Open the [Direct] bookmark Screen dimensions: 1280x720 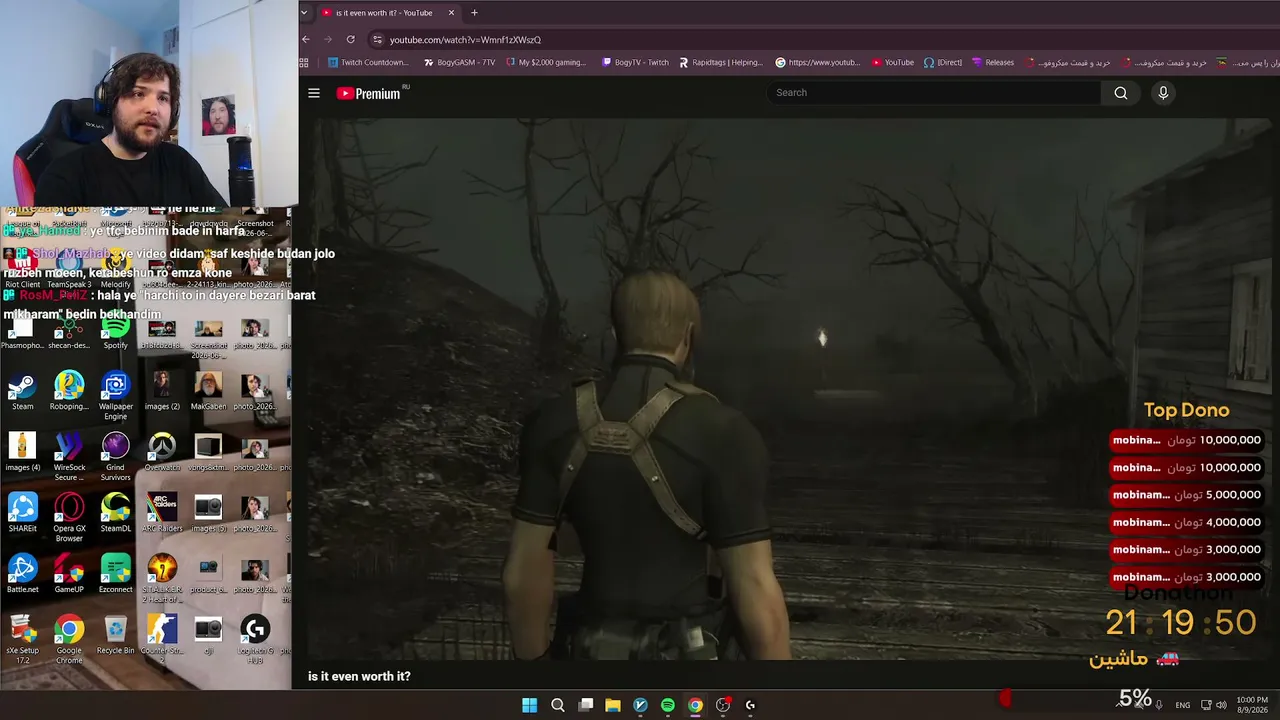pyautogui.click(x=943, y=63)
